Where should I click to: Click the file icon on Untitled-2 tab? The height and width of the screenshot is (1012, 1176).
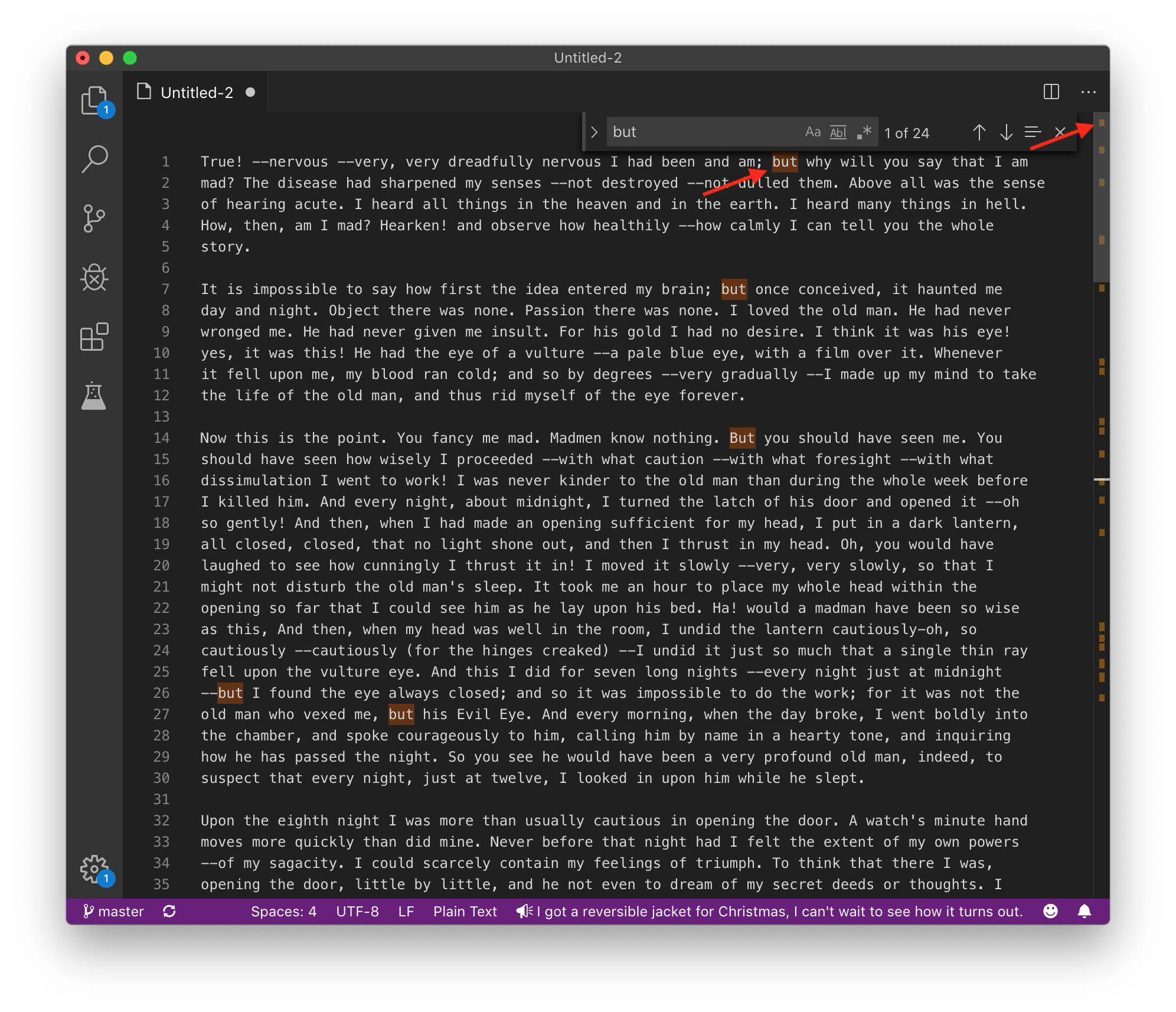(144, 92)
